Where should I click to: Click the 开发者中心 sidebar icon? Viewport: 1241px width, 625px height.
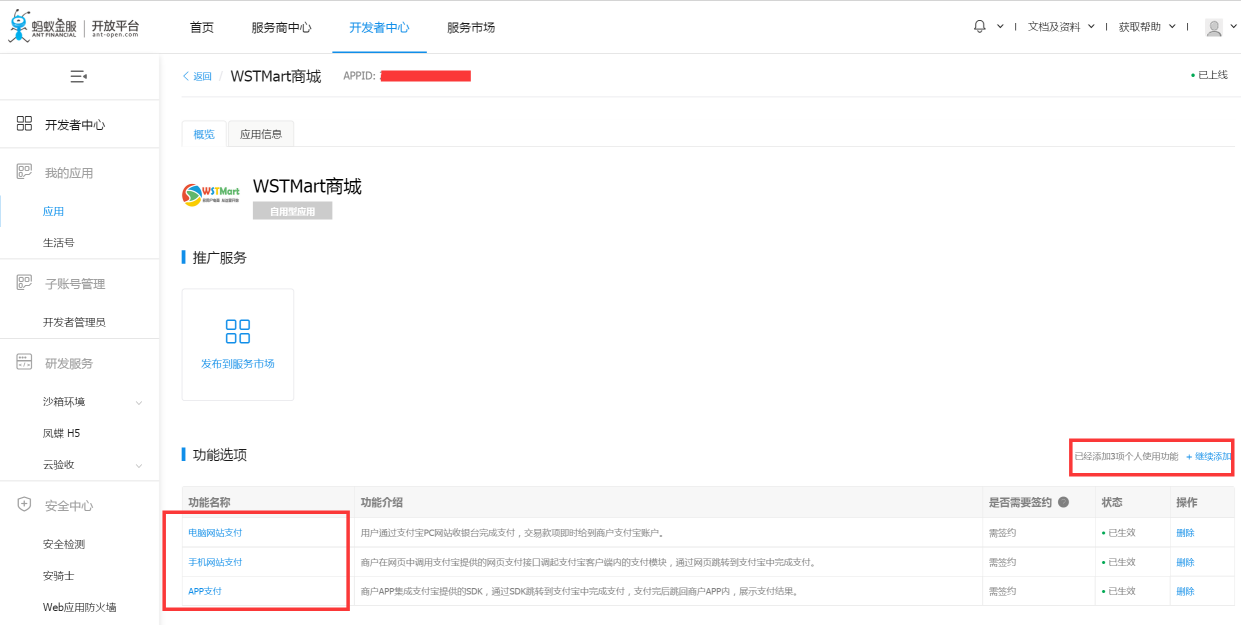point(25,124)
